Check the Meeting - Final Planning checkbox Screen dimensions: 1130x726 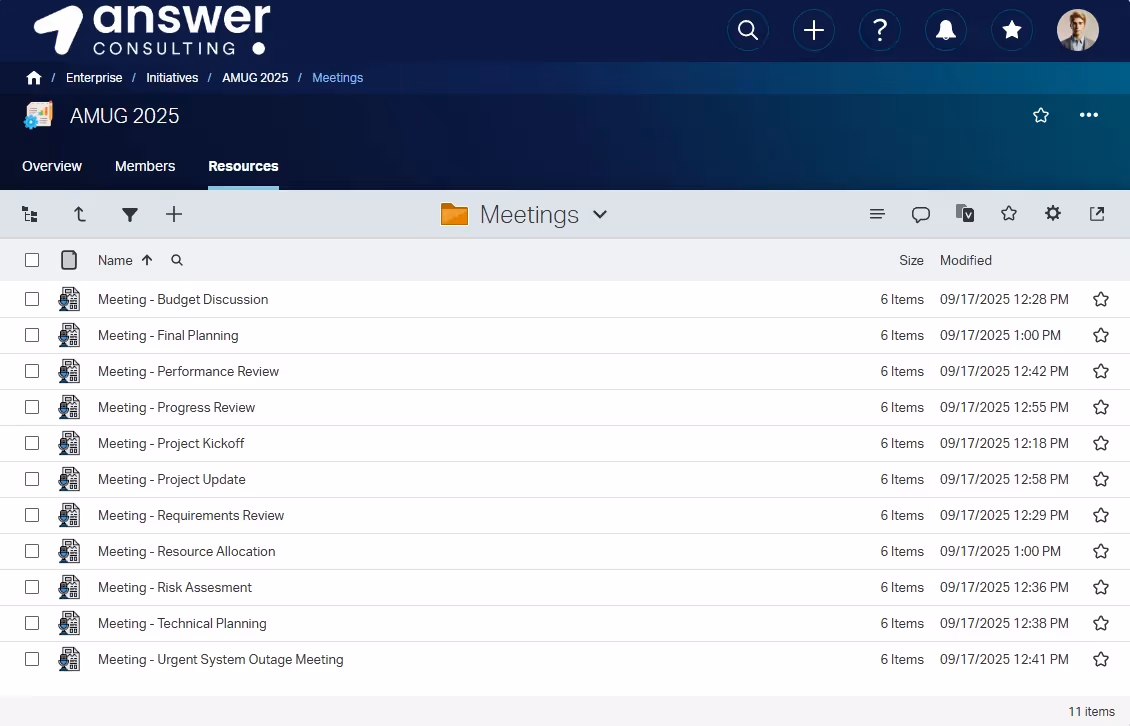[x=32, y=335]
